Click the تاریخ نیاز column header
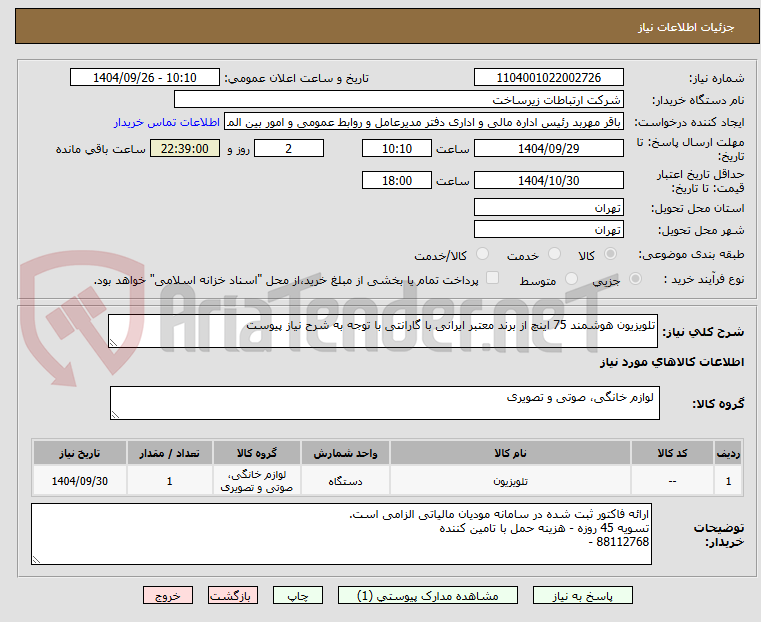Viewport: 761px width, 622px height. pyautogui.click(x=80, y=453)
